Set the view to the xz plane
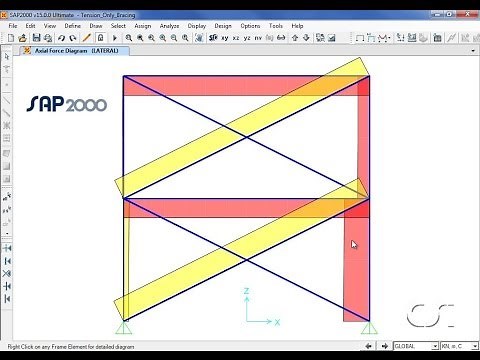 pyautogui.click(x=236, y=38)
